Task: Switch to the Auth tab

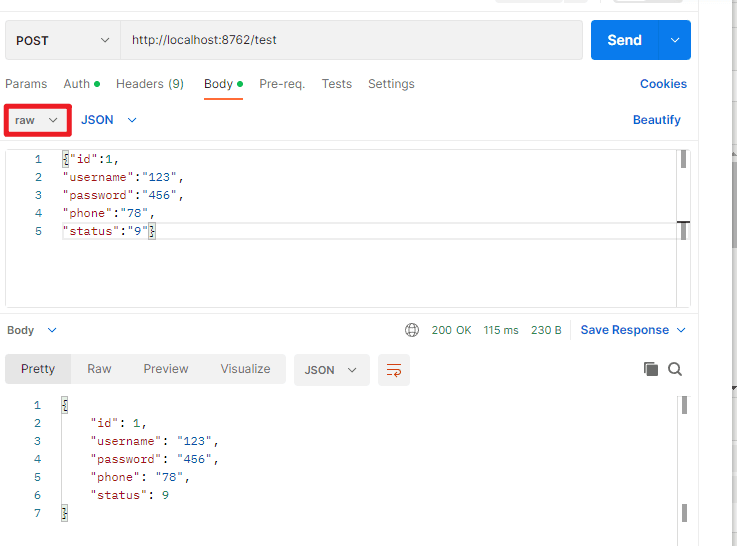Action: coord(82,84)
